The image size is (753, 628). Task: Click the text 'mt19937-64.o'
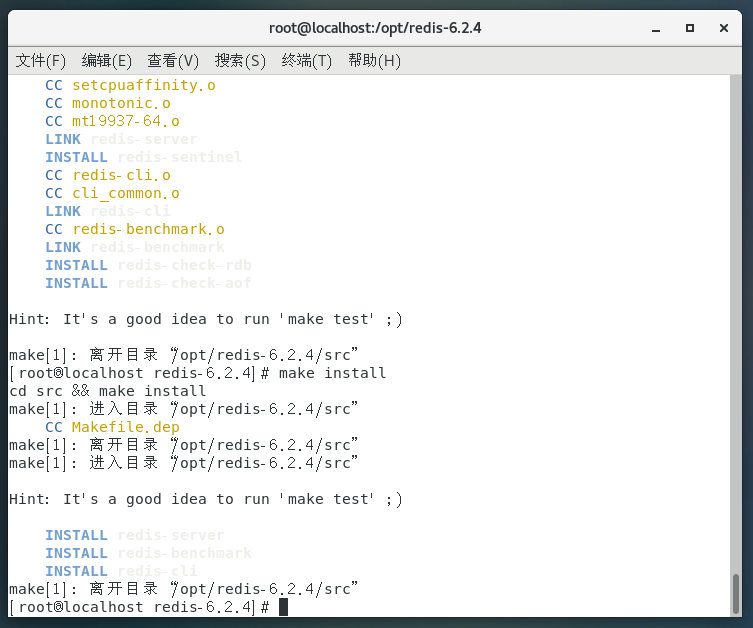(126, 121)
